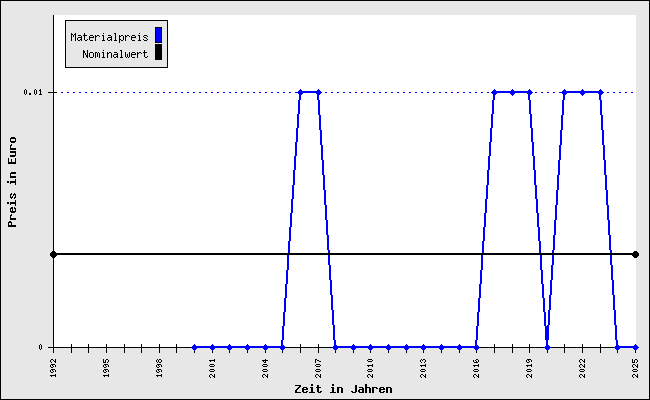Image resolution: width=650 pixels, height=400 pixels.
Task: Click the black Nominalwert legend swatch
Action: pyautogui.click(x=158, y=52)
